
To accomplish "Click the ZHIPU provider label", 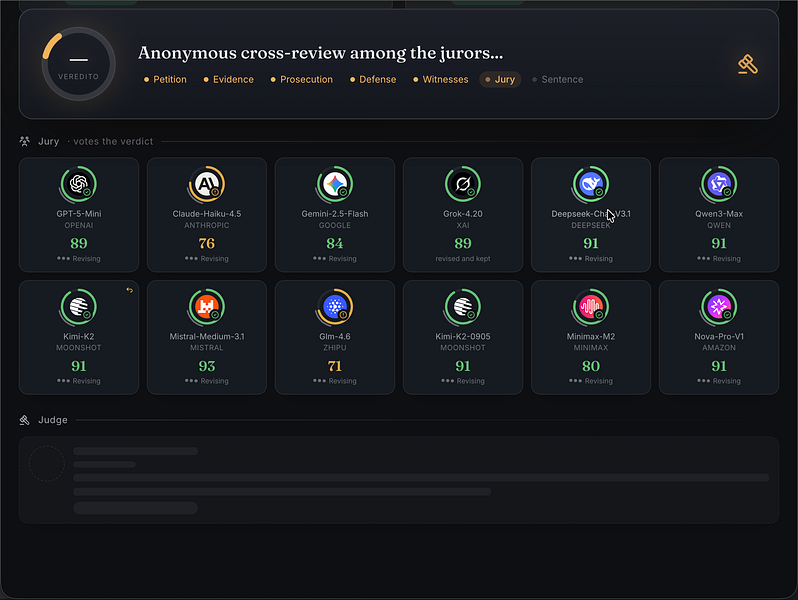I will pyautogui.click(x=335, y=348).
